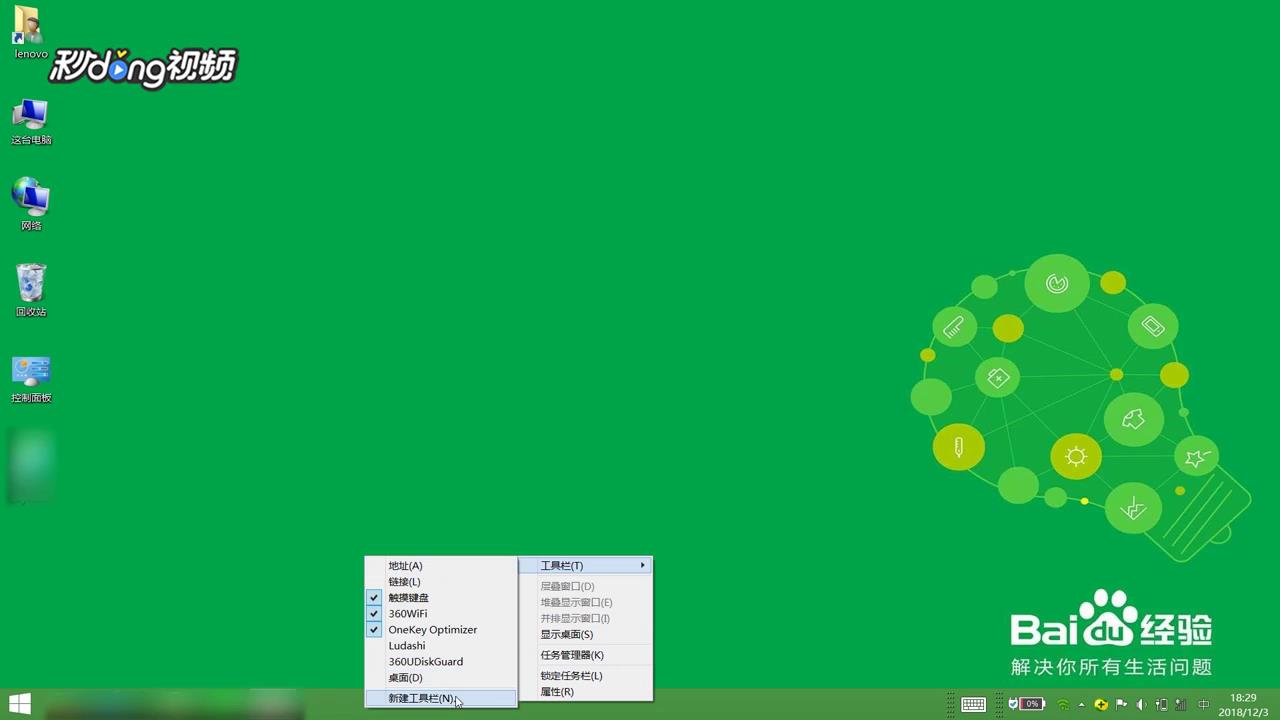Viewport: 1280px width, 720px height.
Task: Switch the 中 input method indicator
Action: click(x=1204, y=704)
